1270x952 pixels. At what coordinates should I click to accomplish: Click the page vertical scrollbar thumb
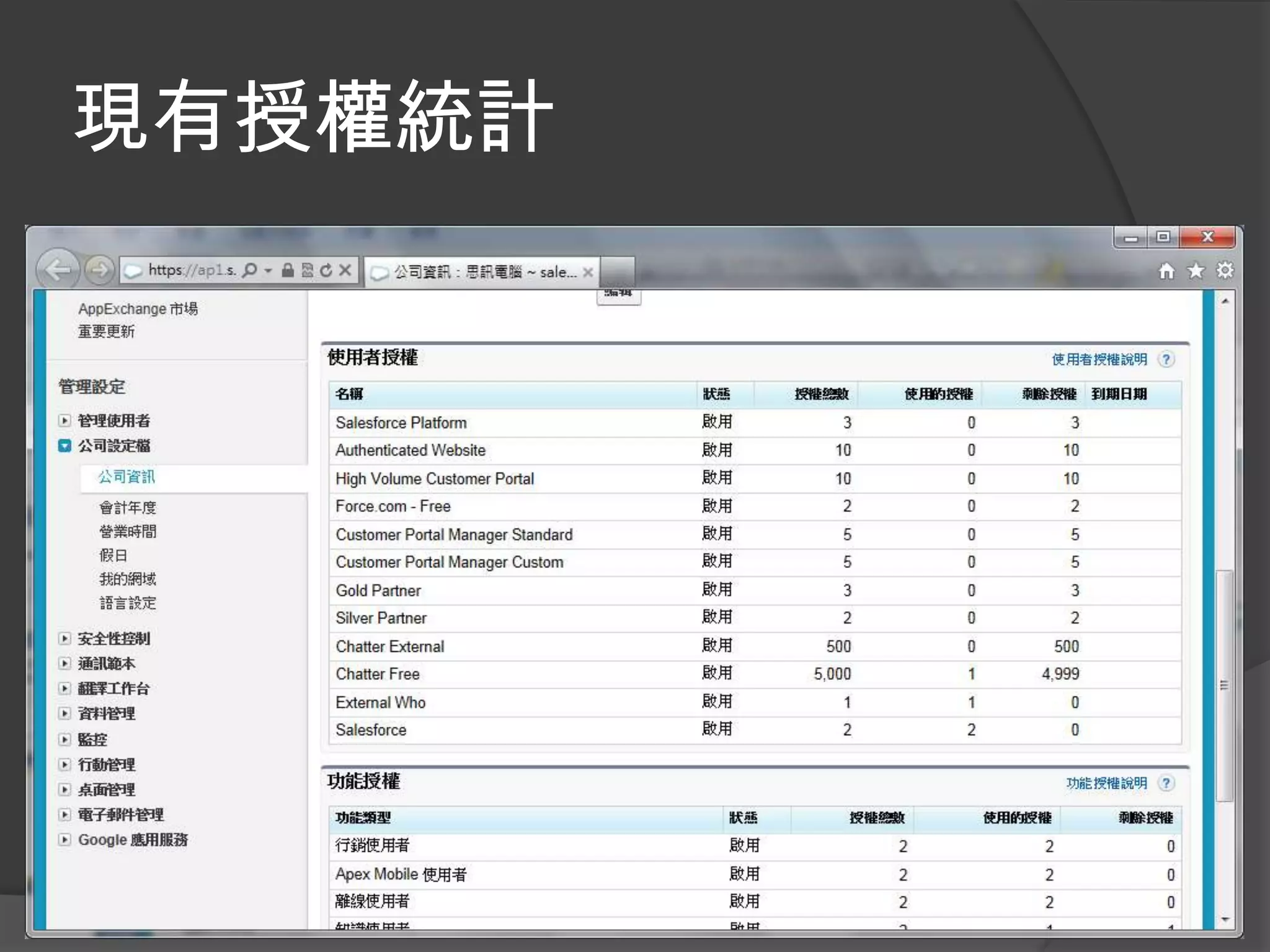point(1224,685)
